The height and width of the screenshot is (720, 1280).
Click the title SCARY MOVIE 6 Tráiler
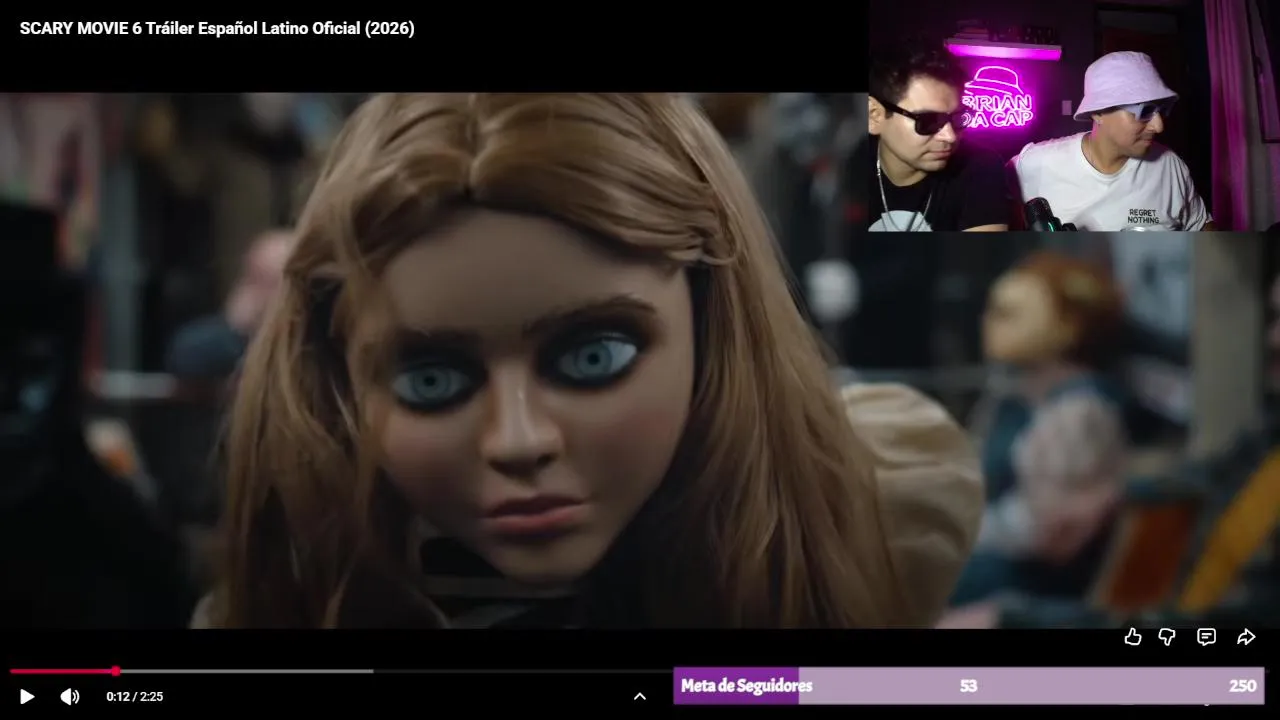pyautogui.click(x=217, y=28)
